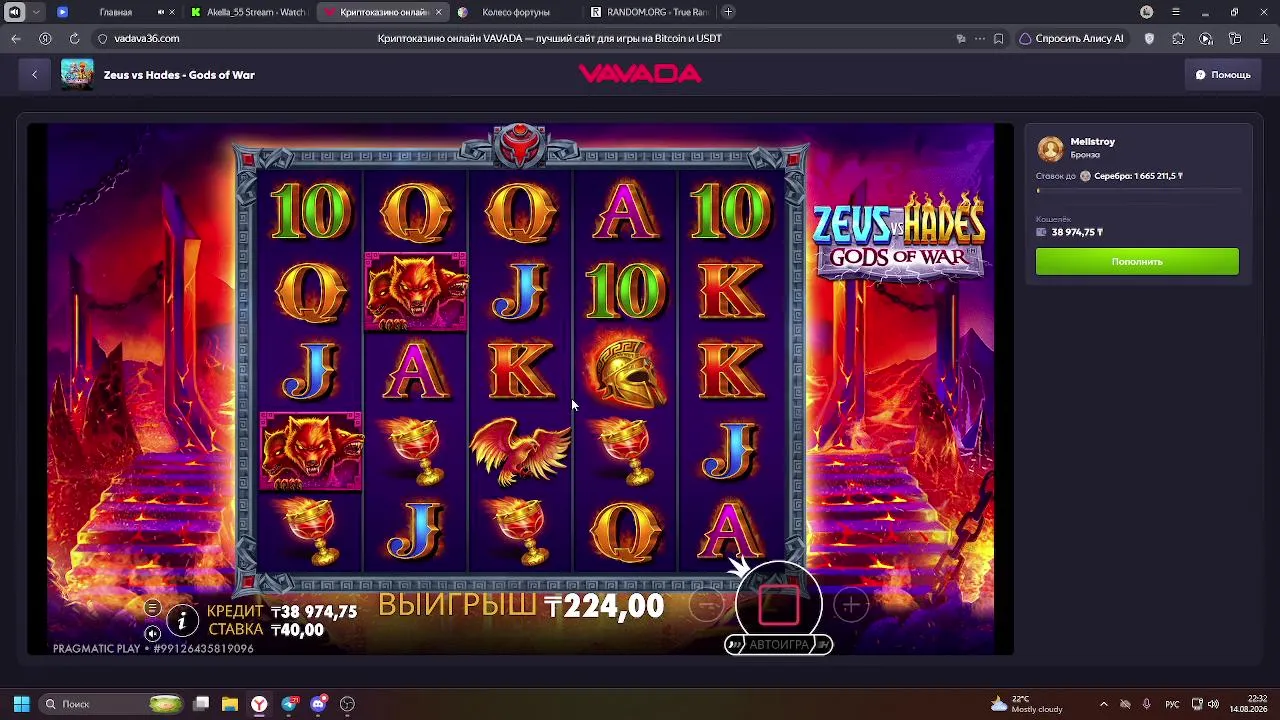Open the Windows Start menu
The width and height of the screenshot is (1280, 720).
coord(21,704)
